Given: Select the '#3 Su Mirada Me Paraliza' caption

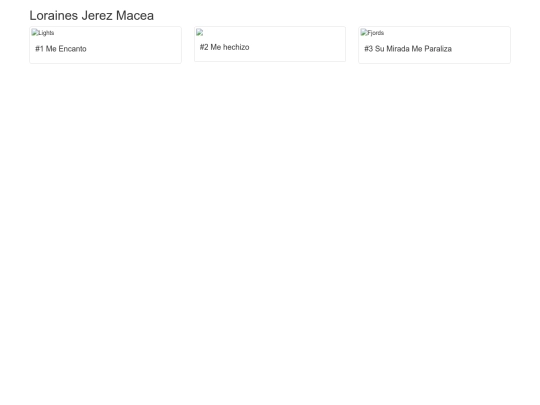Looking at the screenshot, I should (408, 49).
